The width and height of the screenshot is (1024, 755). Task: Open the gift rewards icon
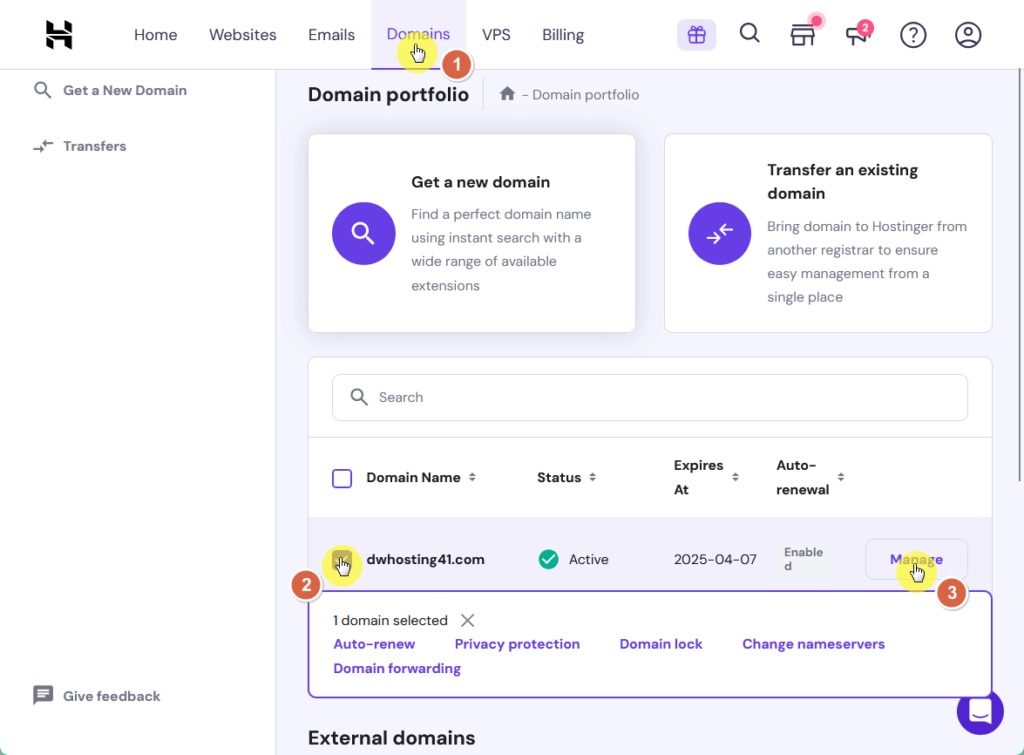[x=696, y=35]
